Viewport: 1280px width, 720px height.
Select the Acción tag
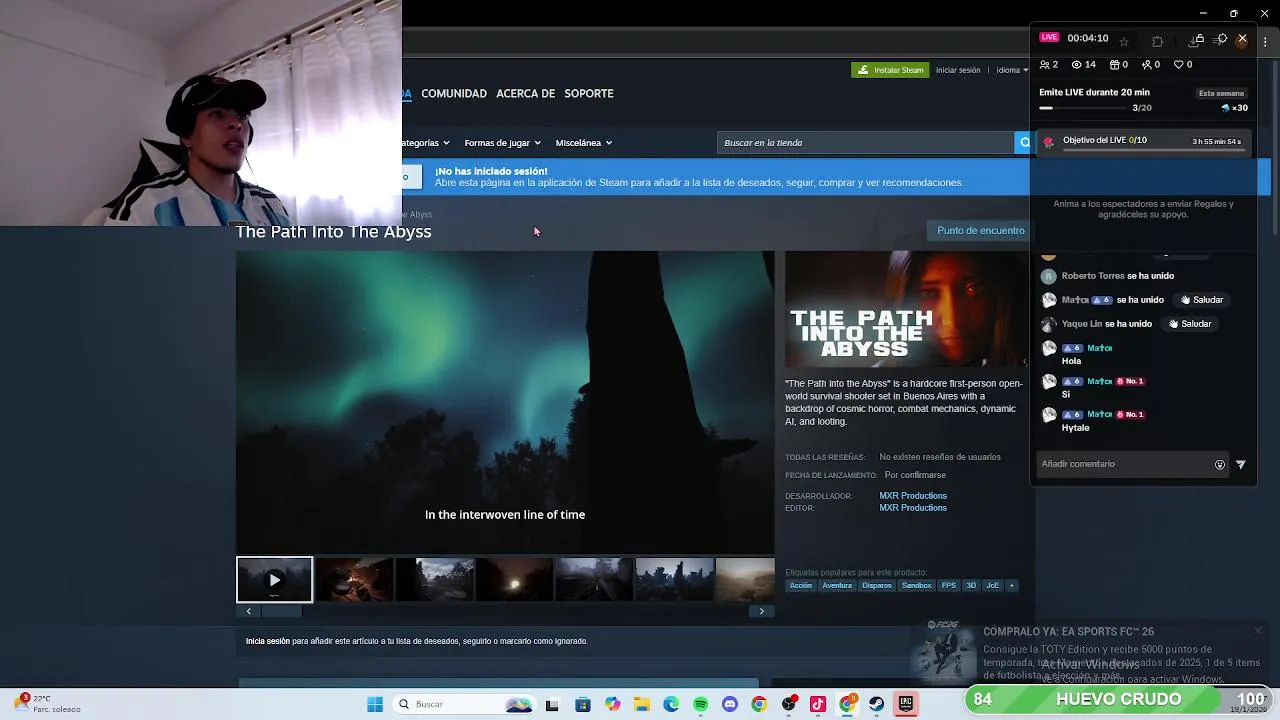(x=801, y=585)
